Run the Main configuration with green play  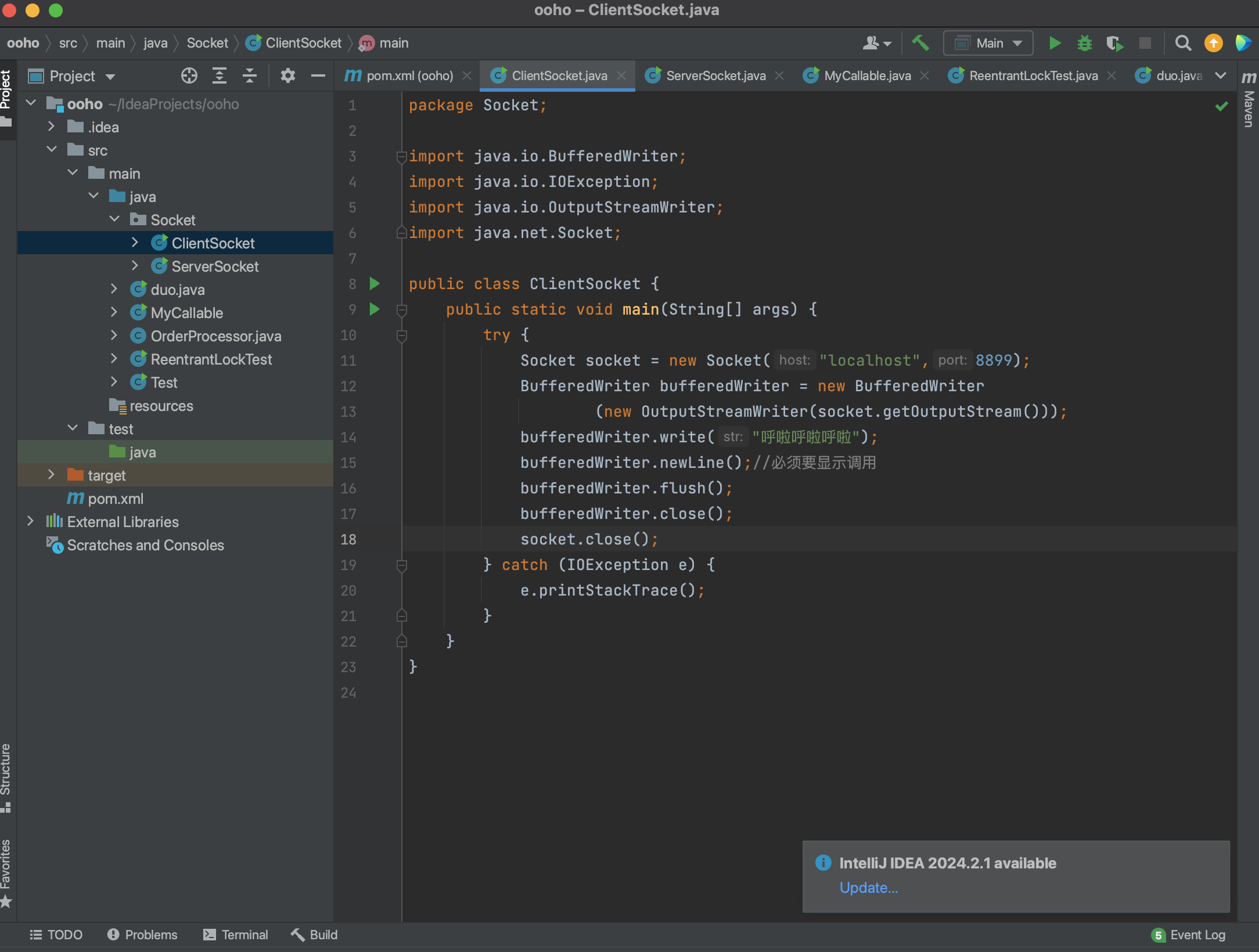coord(1055,43)
